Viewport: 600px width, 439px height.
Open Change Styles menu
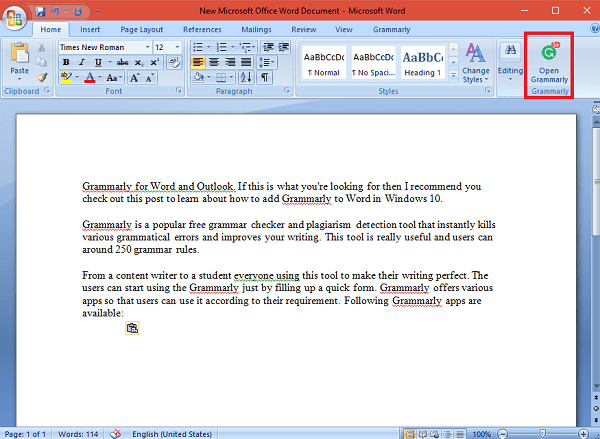pyautogui.click(x=476, y=63)
